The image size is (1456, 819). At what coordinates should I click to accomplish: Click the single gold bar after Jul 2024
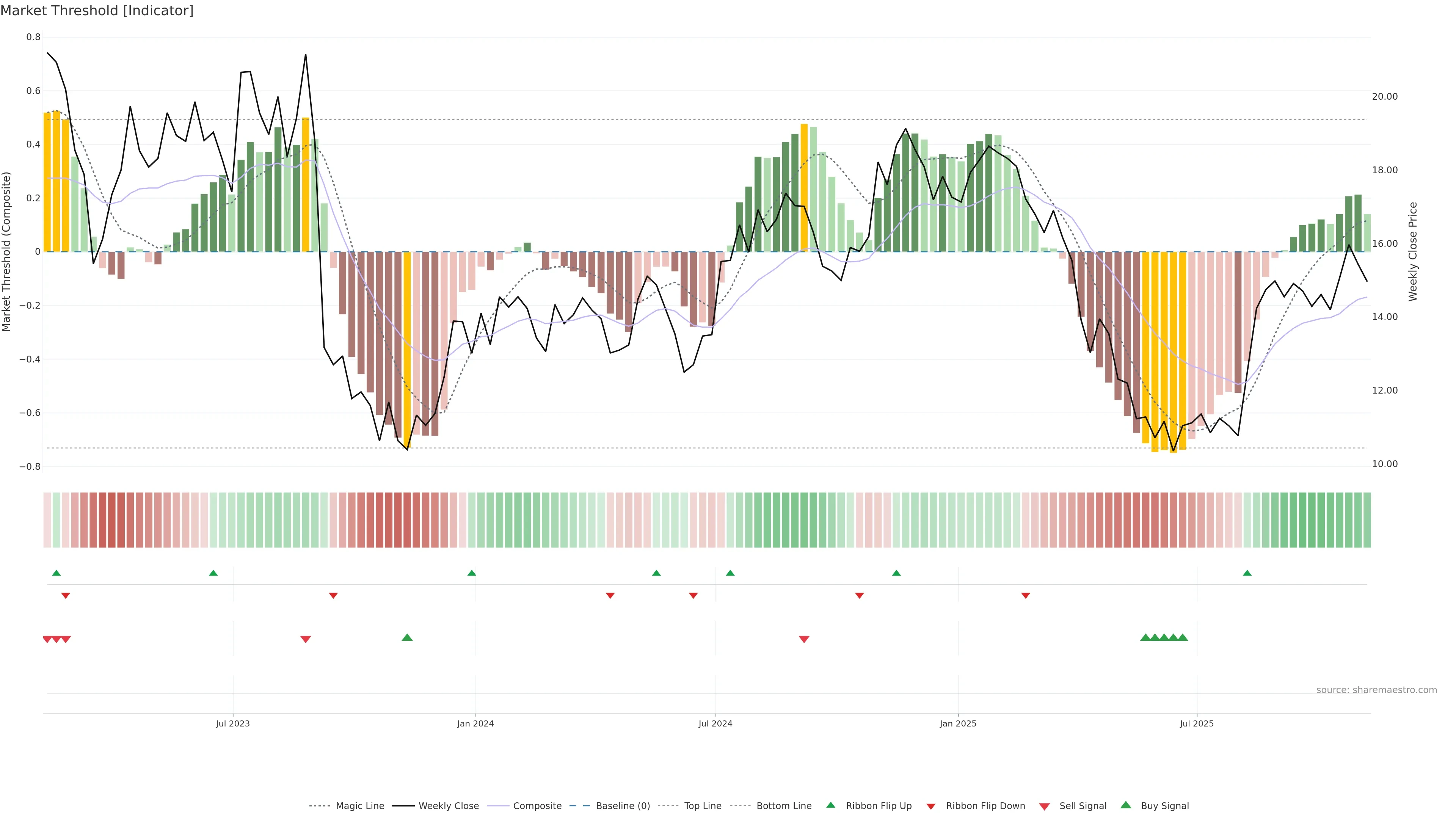(x=804, y=188)
